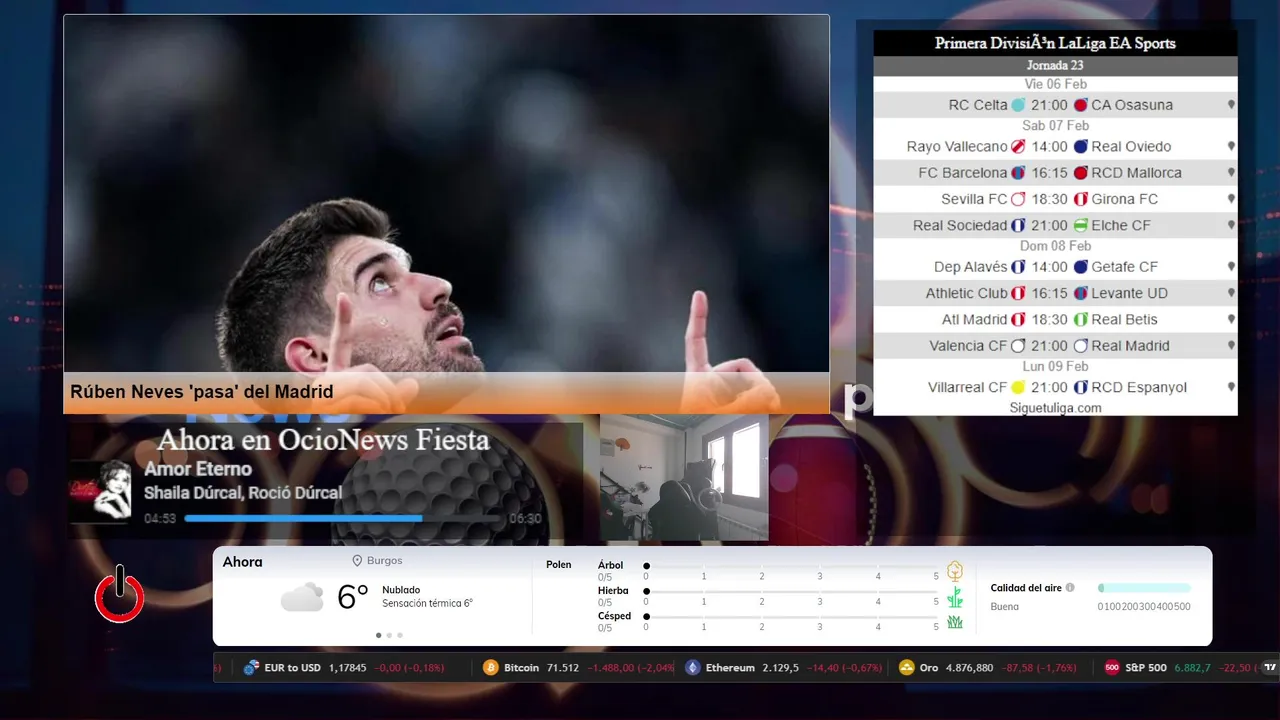The width and height of the screenshot is (1280, 720).
Task: Click the cloudy weather icon
Action: click(302, 597)
